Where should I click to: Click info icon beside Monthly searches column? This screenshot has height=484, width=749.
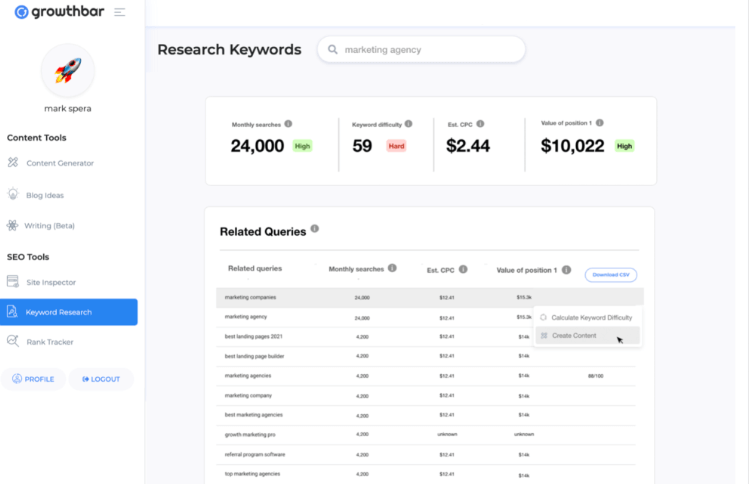(x=392, y=268)
